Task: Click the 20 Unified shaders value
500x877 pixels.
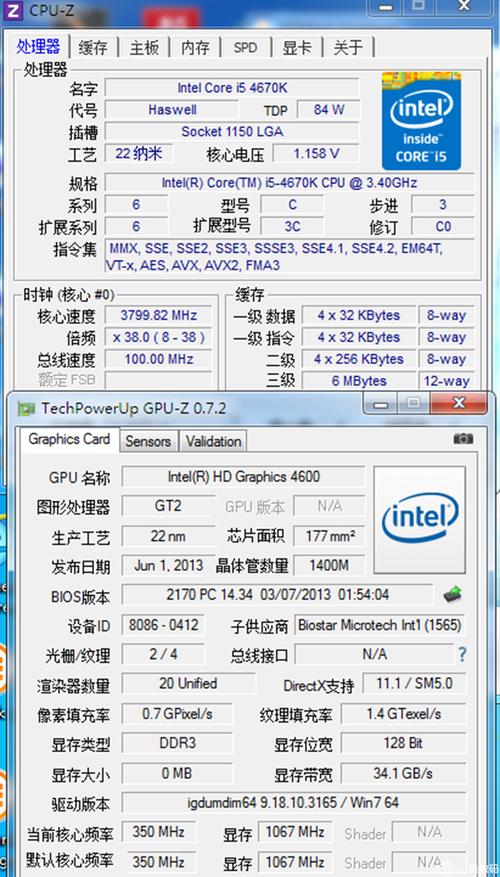Action: [x=188, y=683]
